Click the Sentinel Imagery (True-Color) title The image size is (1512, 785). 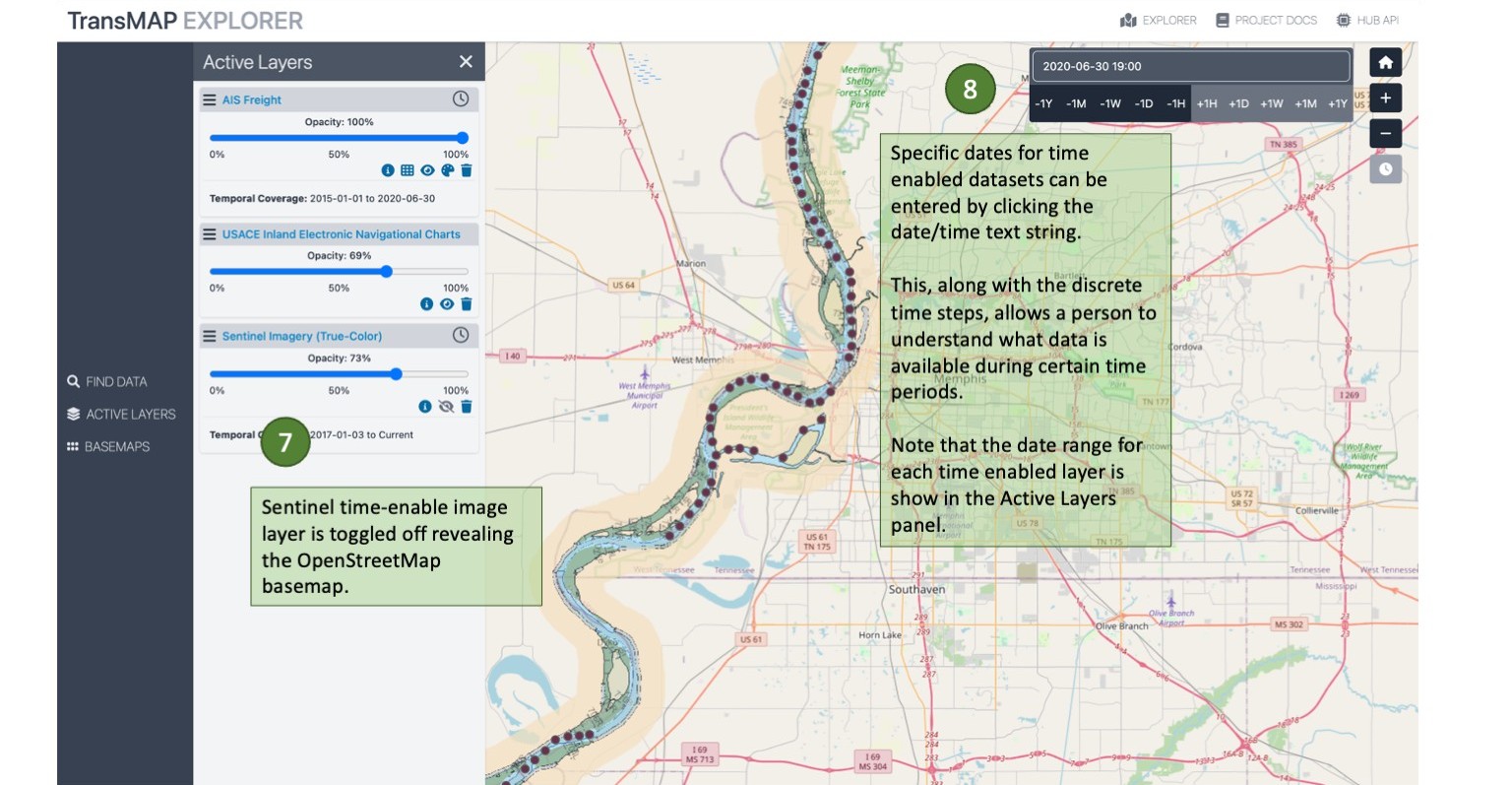302,336
